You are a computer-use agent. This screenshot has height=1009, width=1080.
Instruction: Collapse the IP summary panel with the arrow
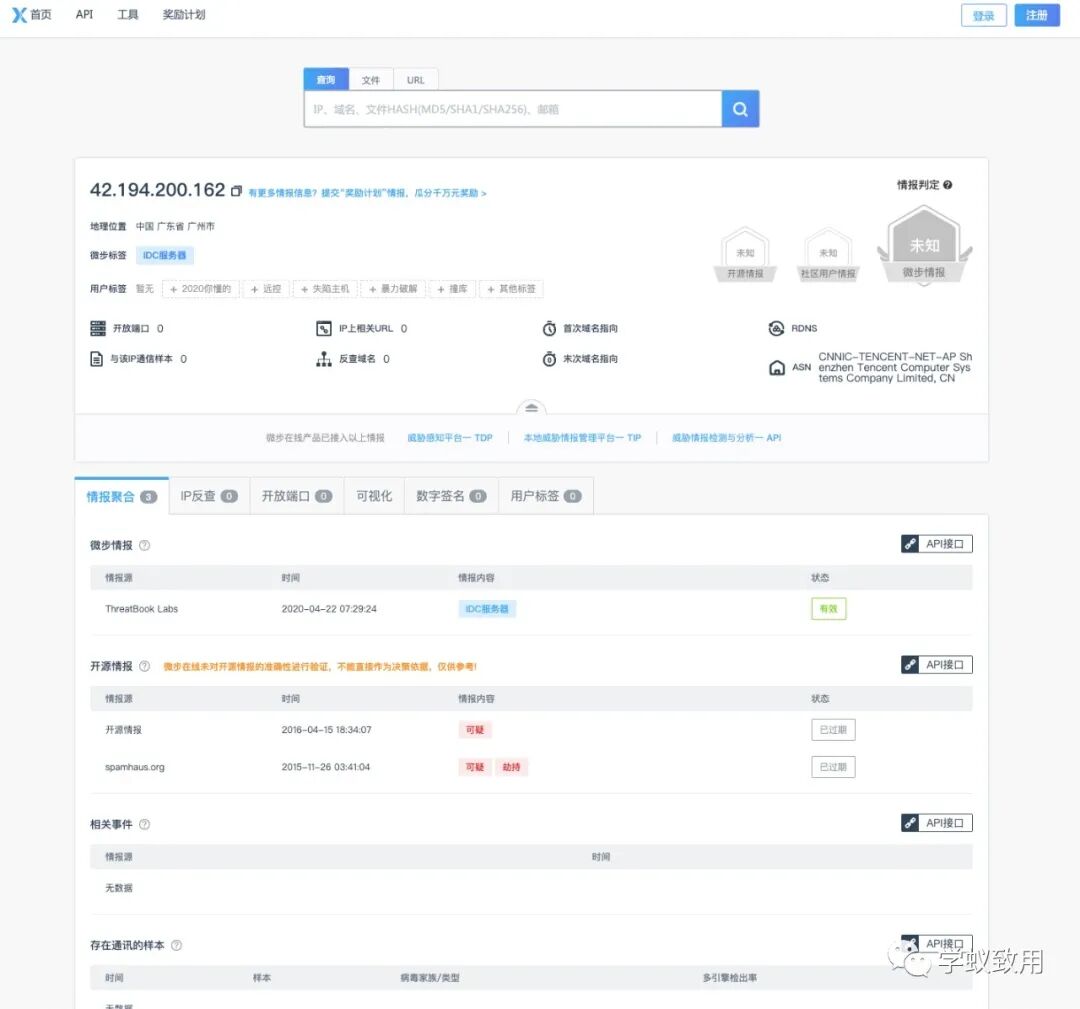click(531, 408)
